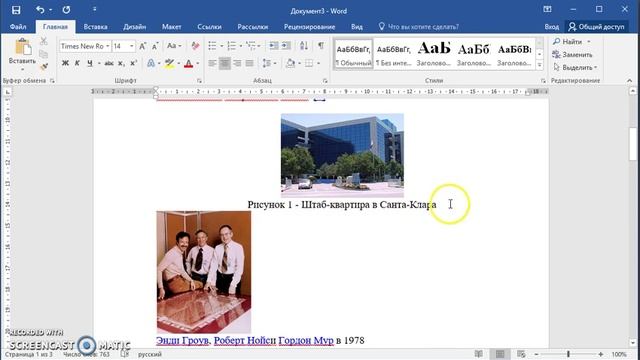Toggle superscript x² formatting
Image resolution: width=640 pixels, height=360 pixels.
[133, 63]
